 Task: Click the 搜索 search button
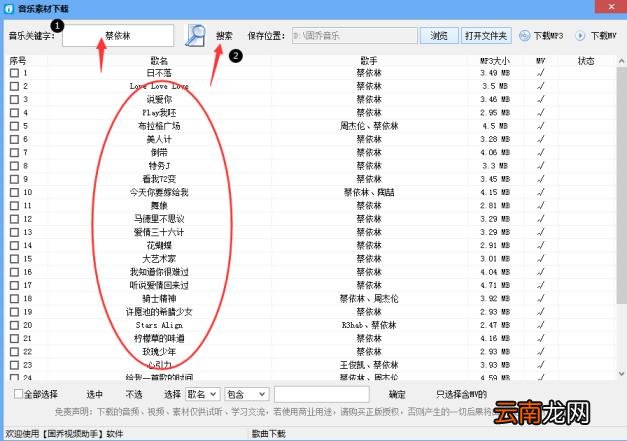224,36
